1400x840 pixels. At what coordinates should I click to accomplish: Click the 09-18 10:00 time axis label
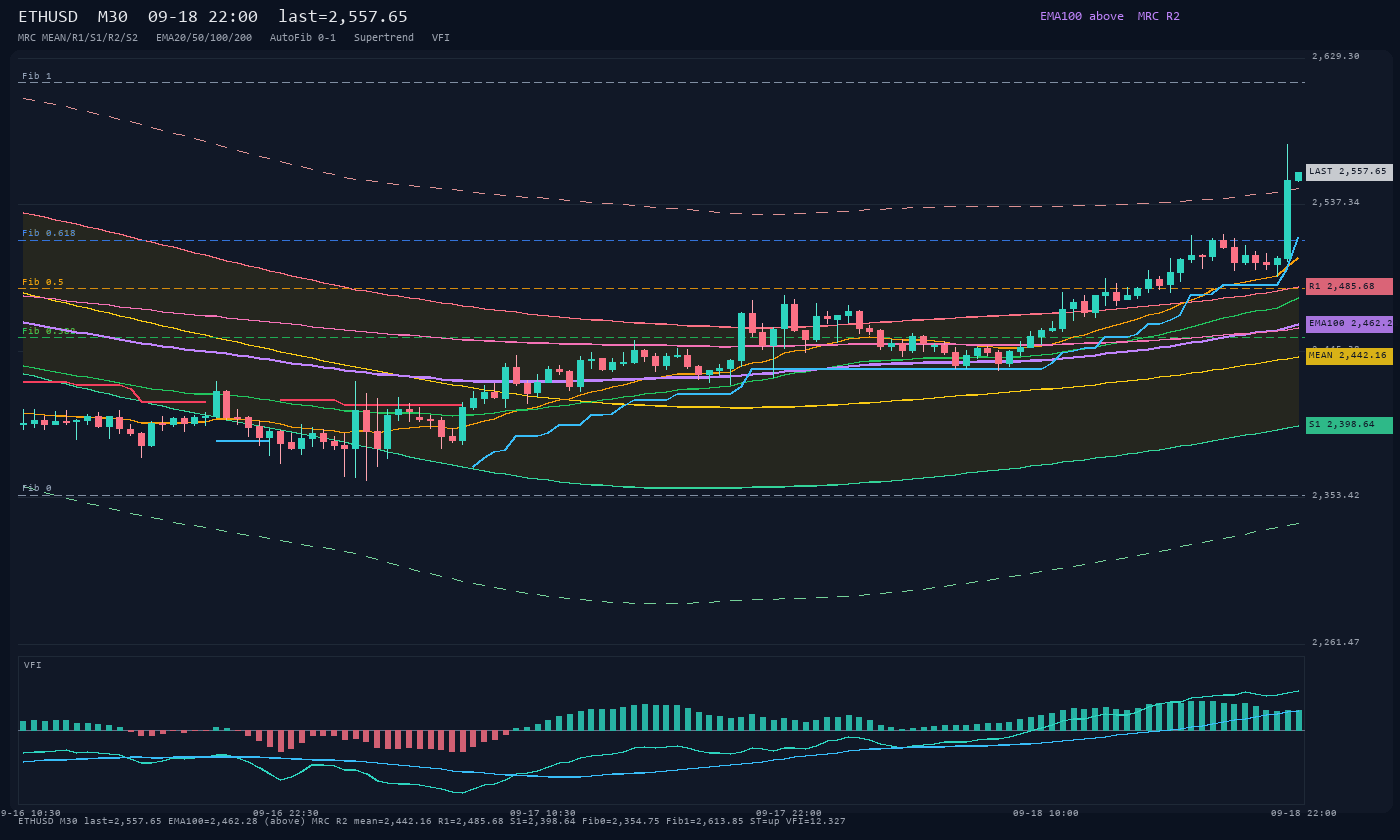1046,813
